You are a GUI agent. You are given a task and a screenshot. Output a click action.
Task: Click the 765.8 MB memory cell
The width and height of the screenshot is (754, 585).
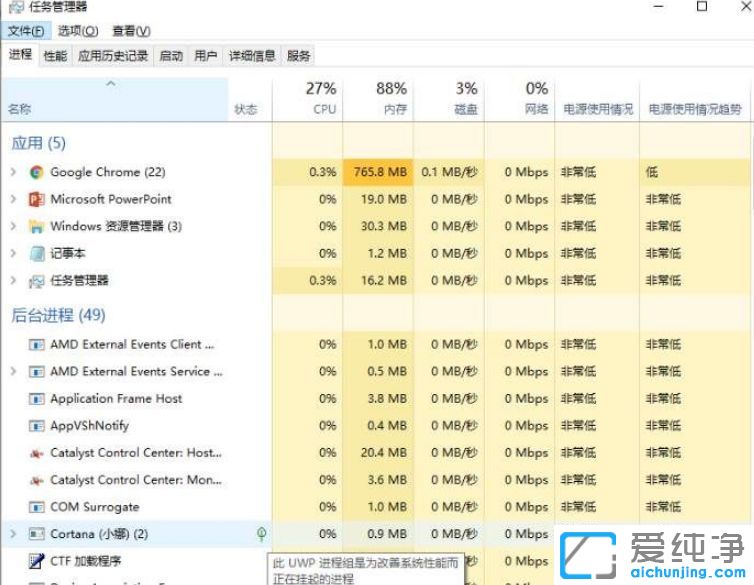pyautogui.click(x=378, y=172)
